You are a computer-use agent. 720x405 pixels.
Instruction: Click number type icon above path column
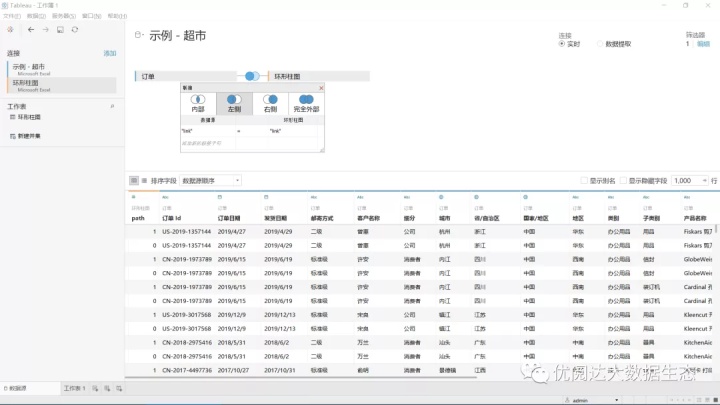point(134,197)
